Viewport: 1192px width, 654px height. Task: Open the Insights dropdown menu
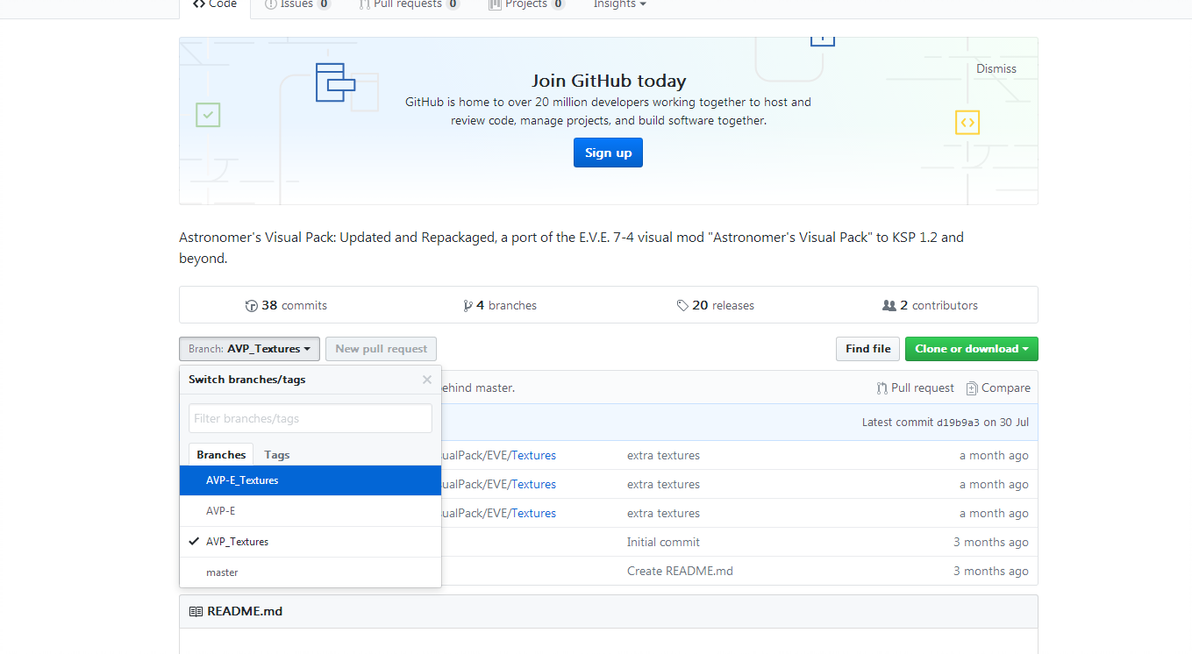click(620, 5)
